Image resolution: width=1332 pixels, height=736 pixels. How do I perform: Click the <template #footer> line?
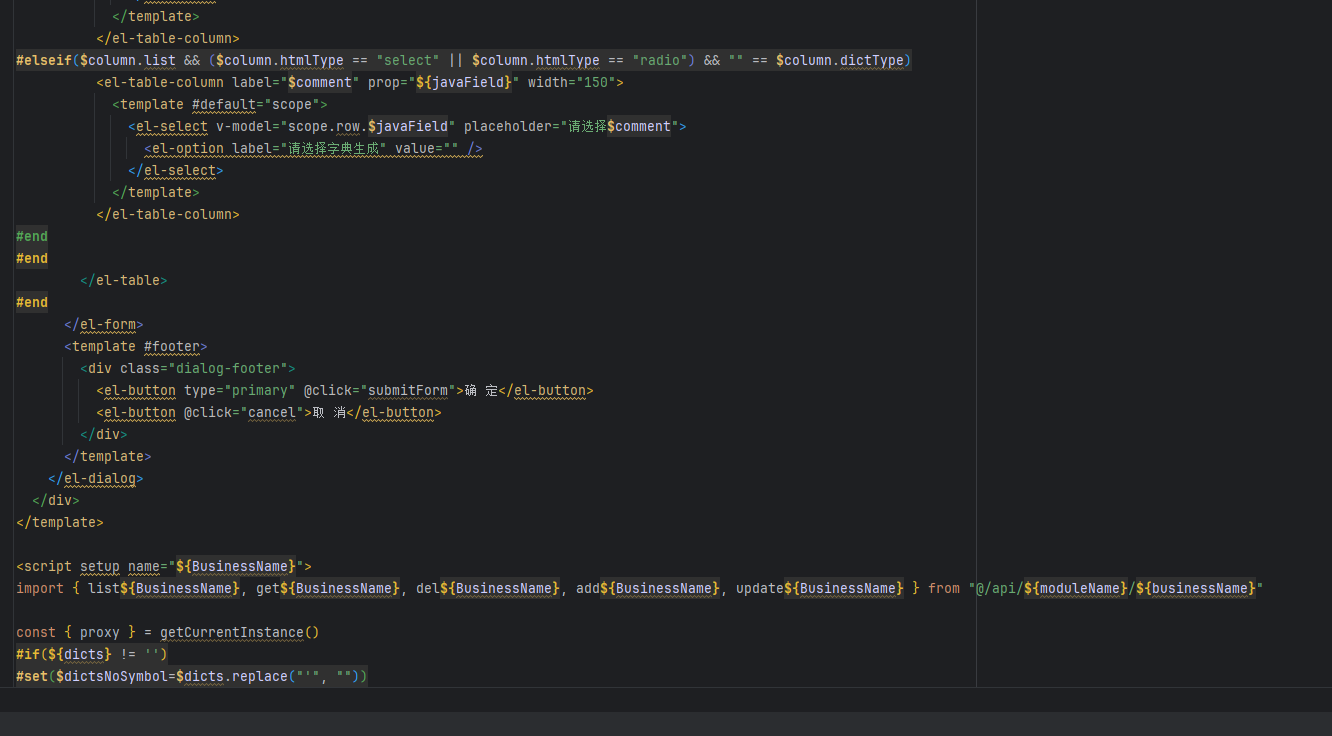(136, 347)
